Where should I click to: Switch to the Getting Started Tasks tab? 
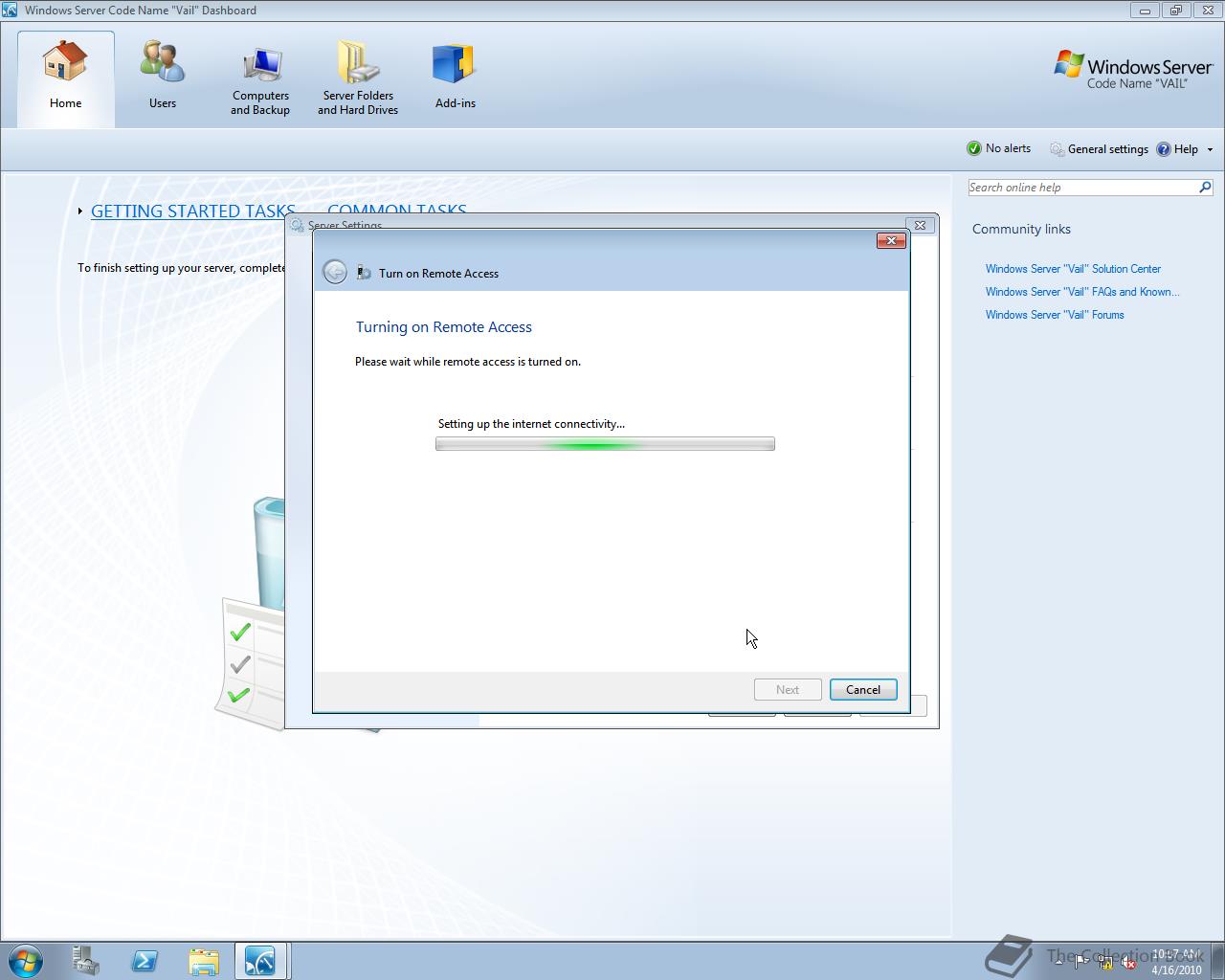[193, 212]
